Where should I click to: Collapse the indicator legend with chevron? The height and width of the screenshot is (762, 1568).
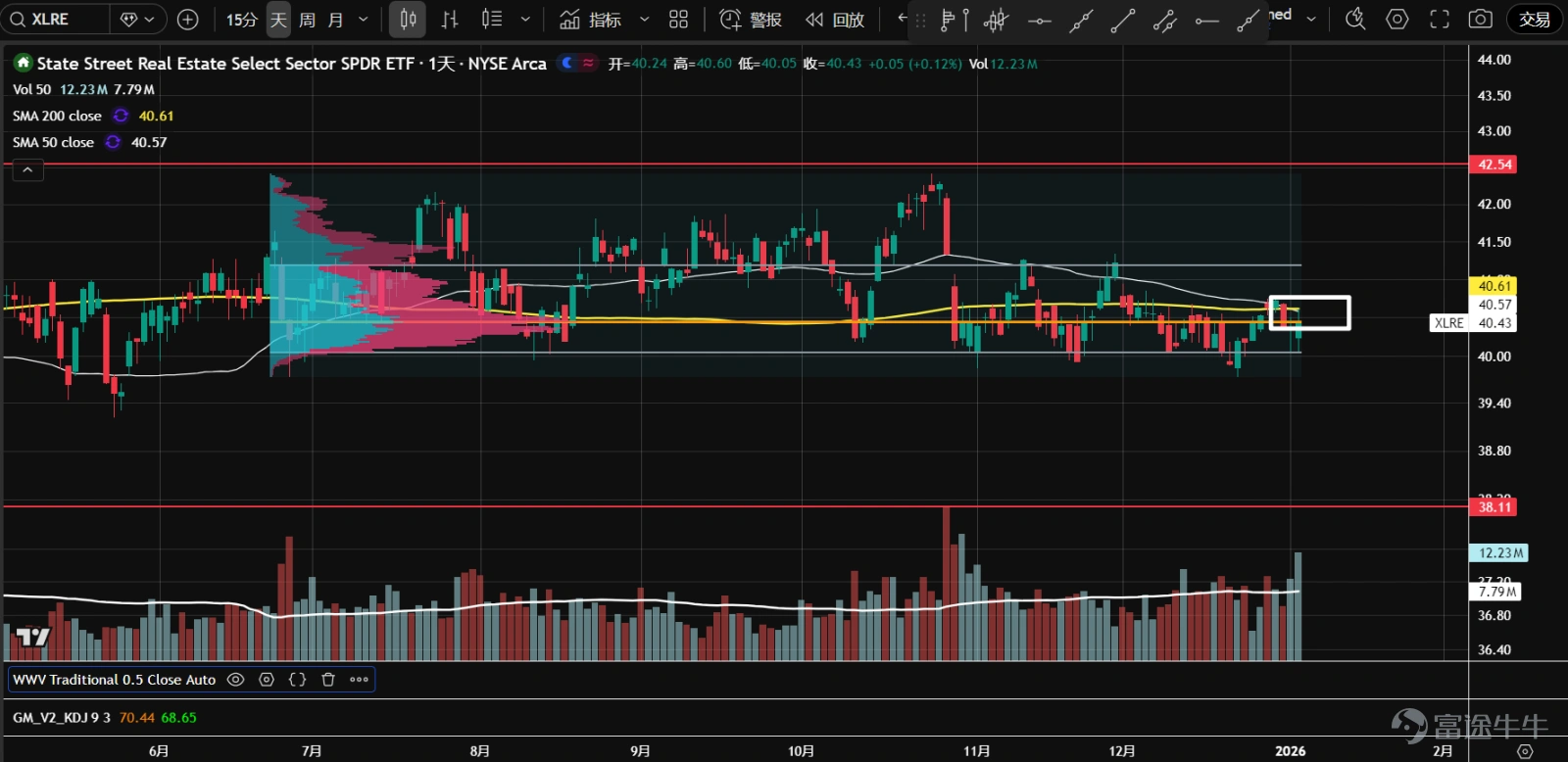(27, 170)
